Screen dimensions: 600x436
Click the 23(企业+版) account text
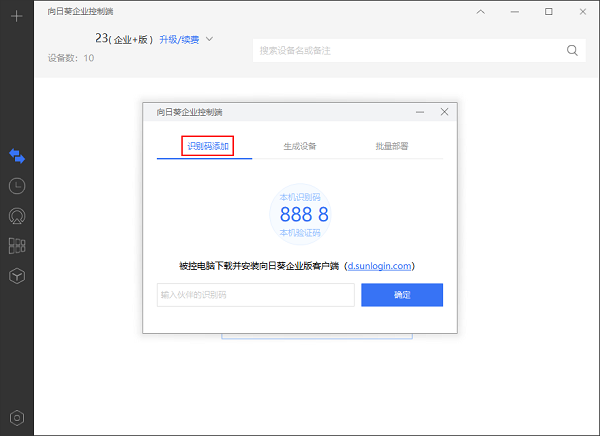(124, 39)
